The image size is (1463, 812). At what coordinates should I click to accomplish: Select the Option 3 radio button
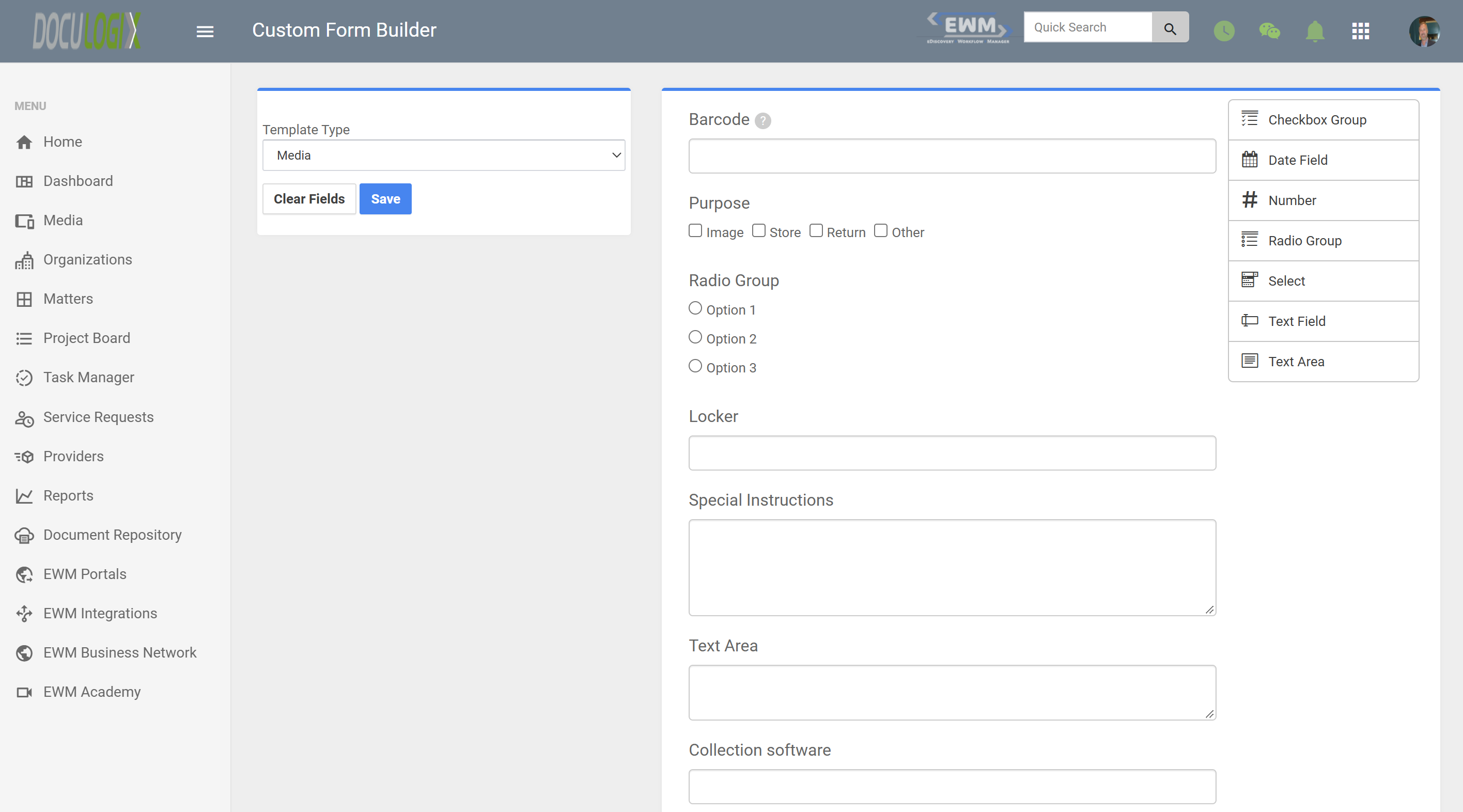695,366
